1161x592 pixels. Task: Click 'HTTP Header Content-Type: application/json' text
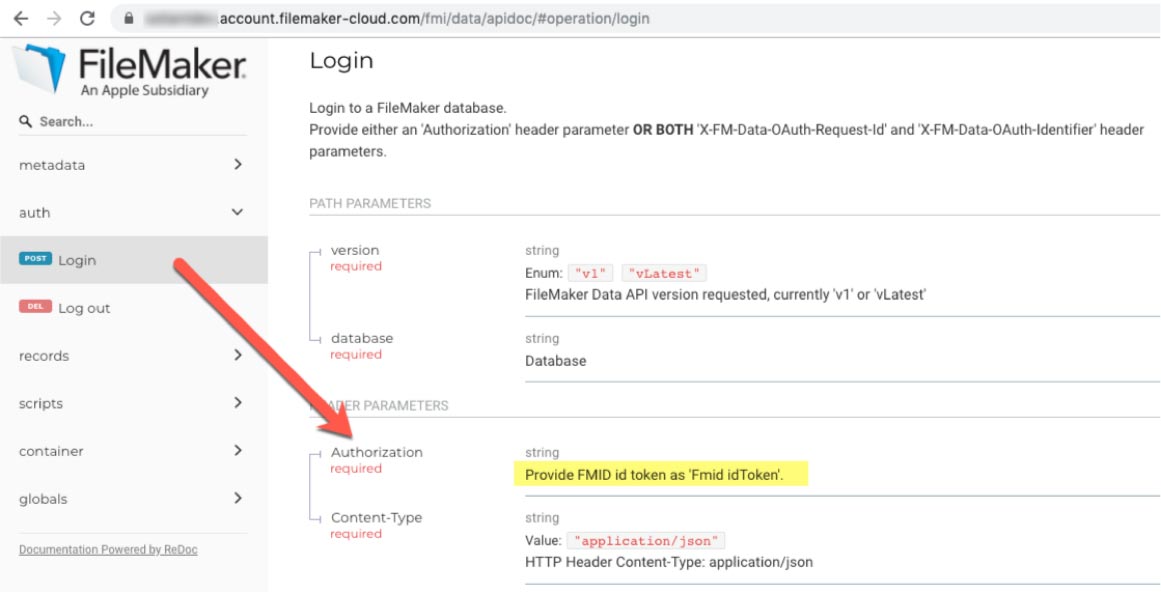coord(669,562)
